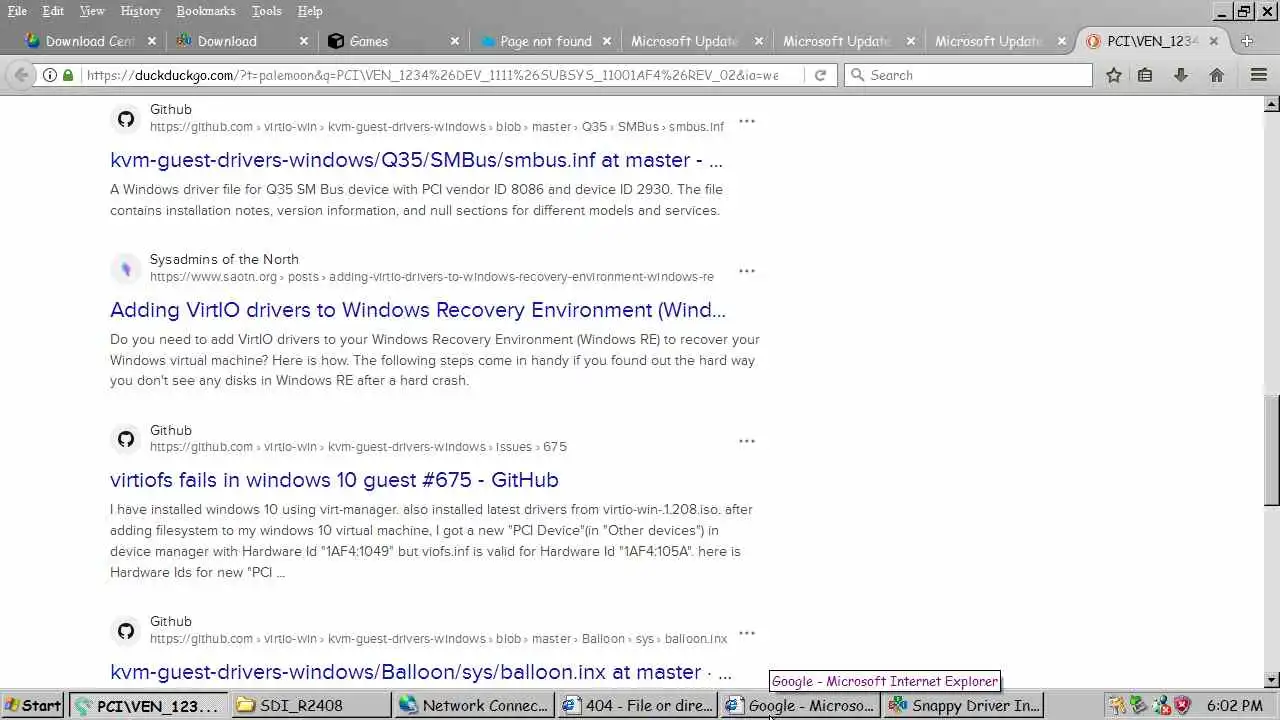Viewport: 1280px width, 720px height.
Task: Open the Tools menu
Action: click(x=266, y=11)
